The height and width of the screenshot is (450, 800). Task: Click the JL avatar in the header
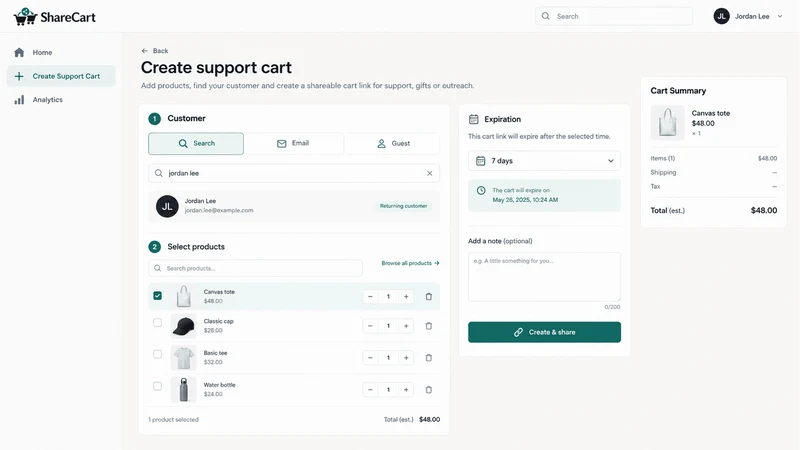point(721,16)
